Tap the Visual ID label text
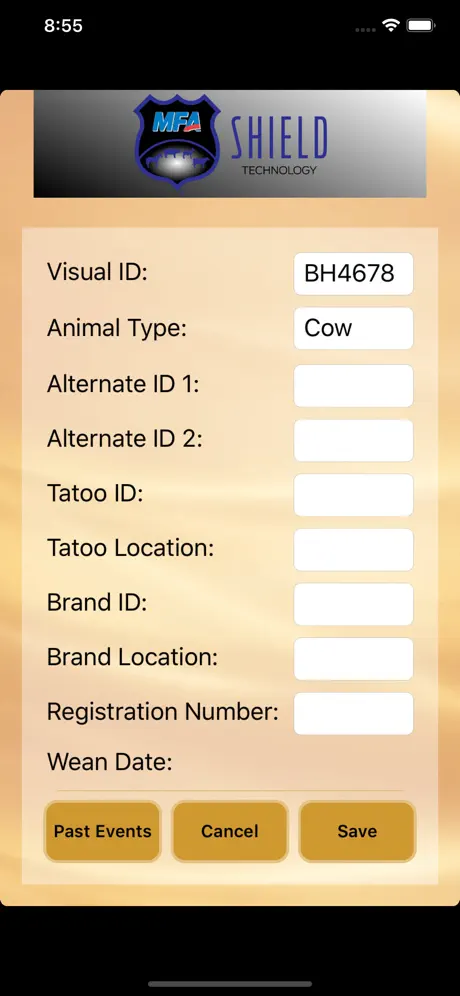460x996 pixels. (x=97, y=273)
